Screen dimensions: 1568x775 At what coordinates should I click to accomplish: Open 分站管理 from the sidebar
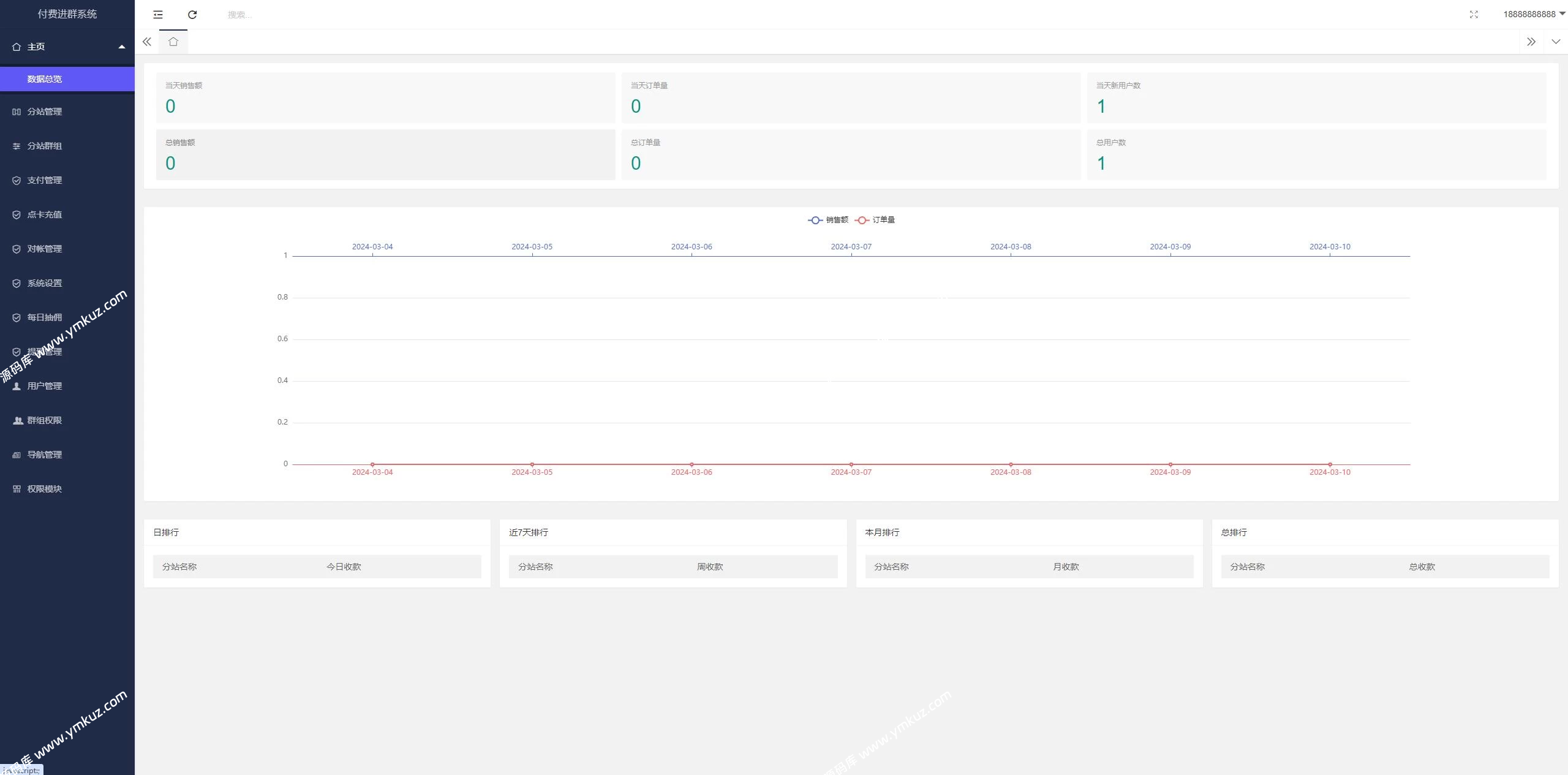click(45, 112)
